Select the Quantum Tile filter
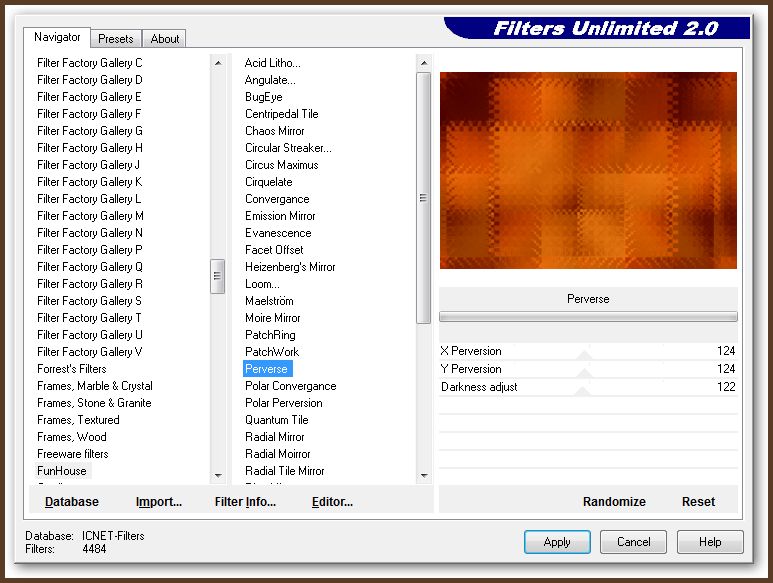The height and width of the screenshot is (583, 773). point(277,420)
